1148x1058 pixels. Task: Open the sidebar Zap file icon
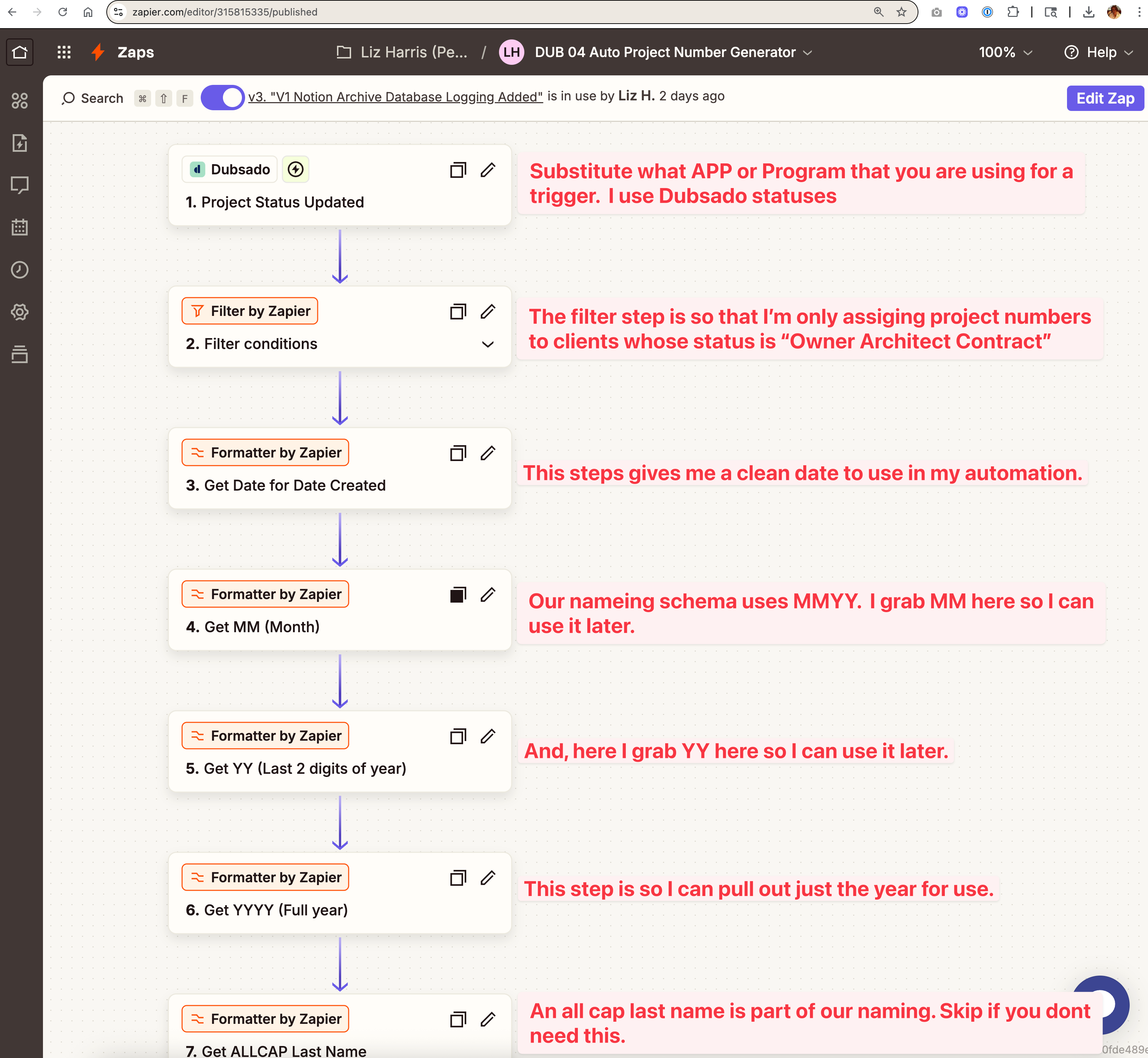(20, 143)
